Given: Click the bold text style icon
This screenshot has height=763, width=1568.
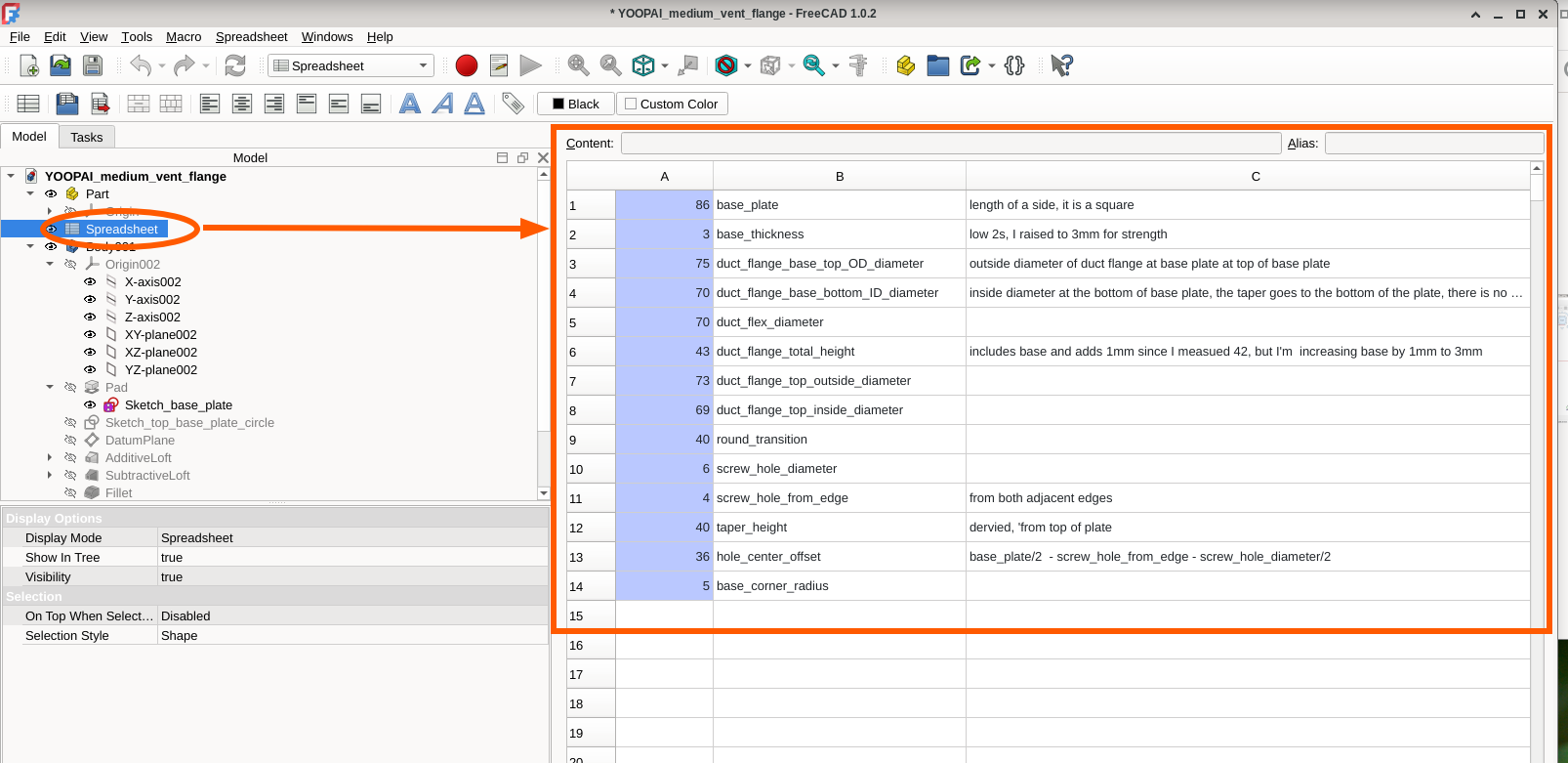Looking at the screenshot, I should (410, 104).
